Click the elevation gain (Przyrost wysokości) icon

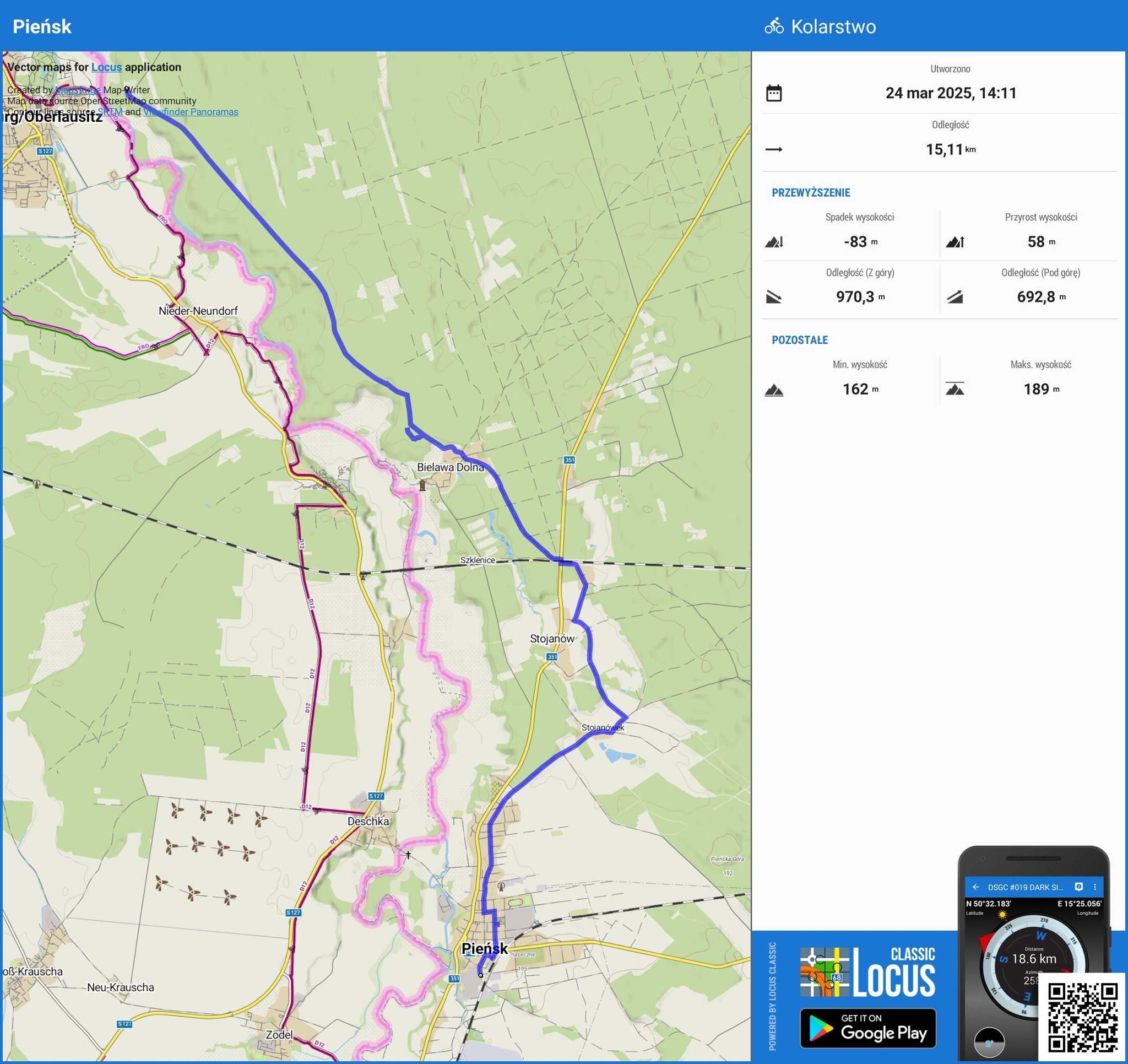[x=955, y=242]
